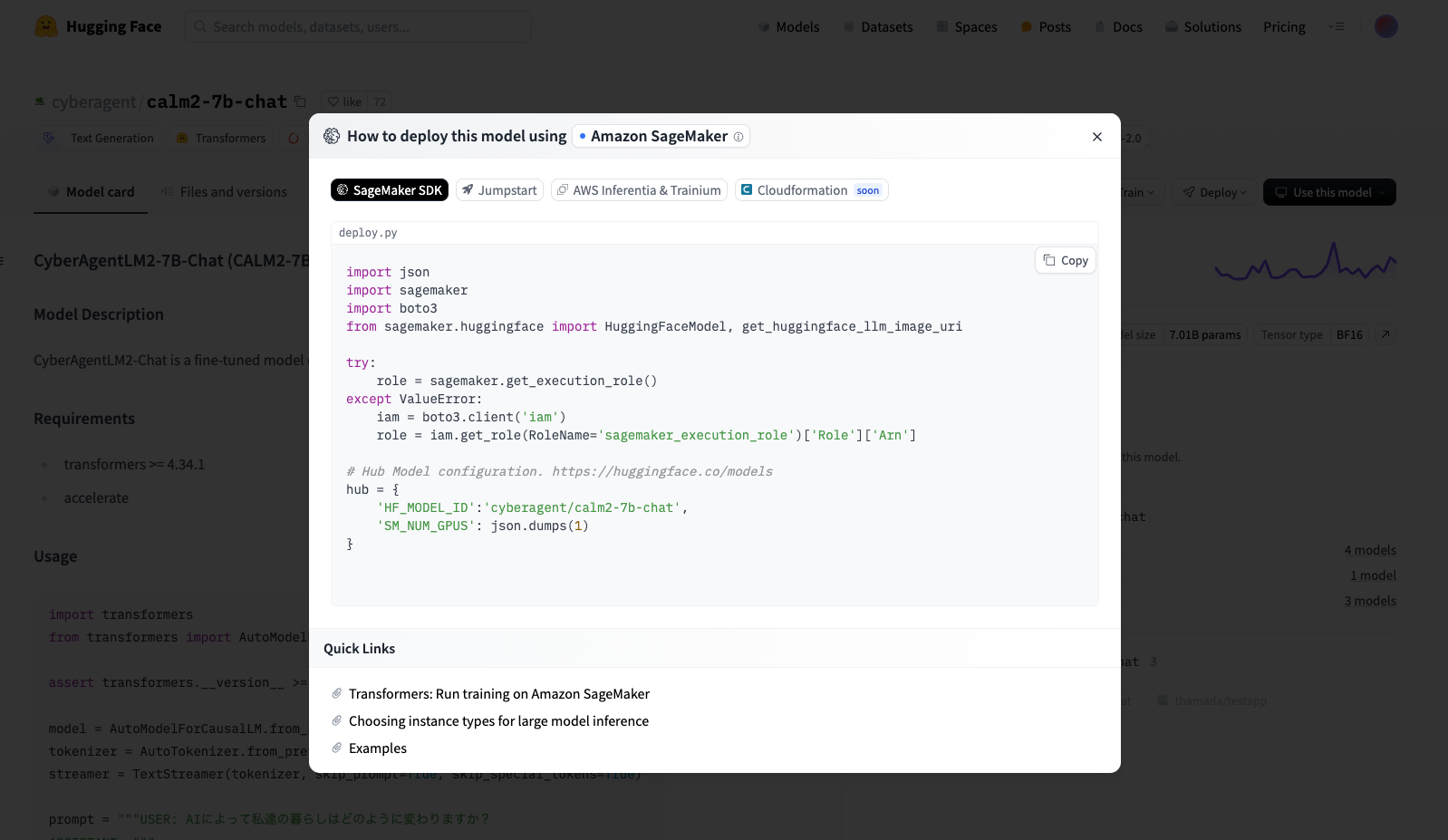
Task: Select the SageMaker SDK tab
Action: click(390, 190)
